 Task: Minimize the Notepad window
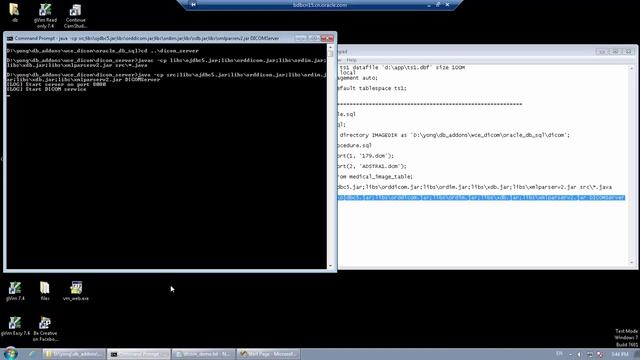601,51
